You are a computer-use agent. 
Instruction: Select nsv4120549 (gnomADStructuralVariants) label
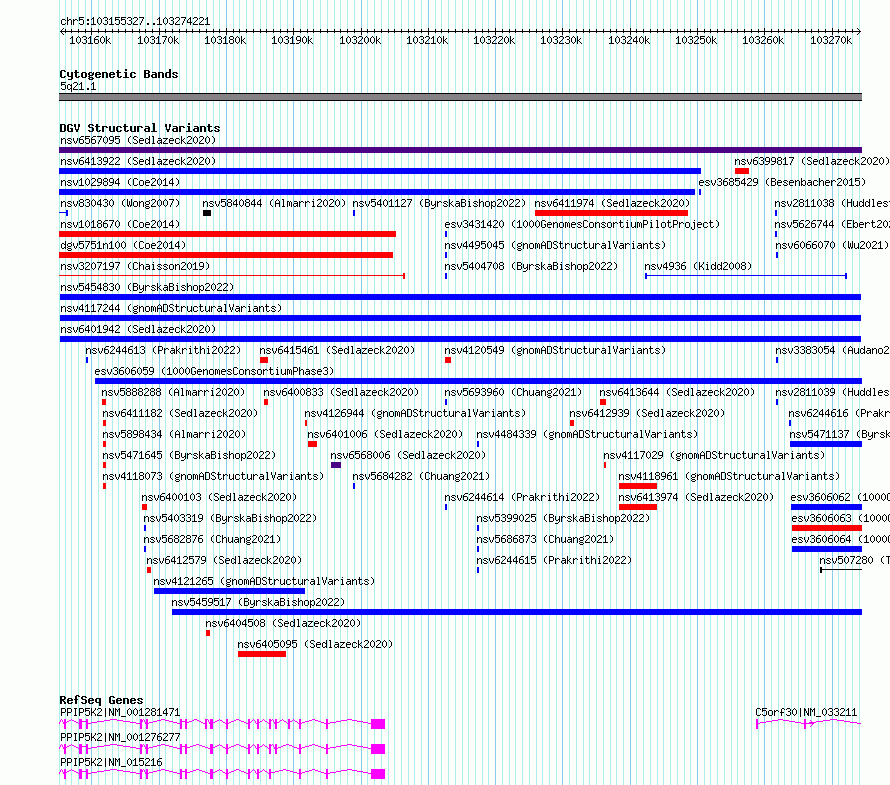tap(555, 350)
